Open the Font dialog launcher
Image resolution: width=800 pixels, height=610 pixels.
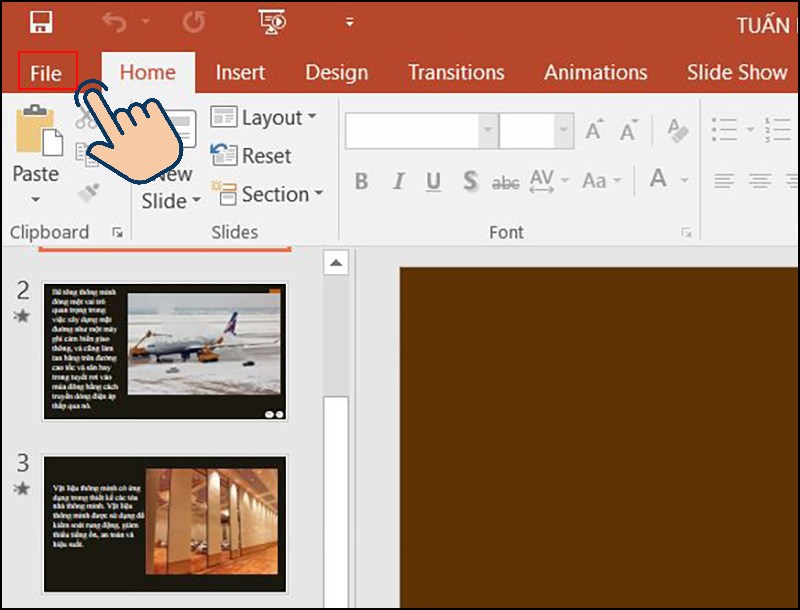[685, 231]
